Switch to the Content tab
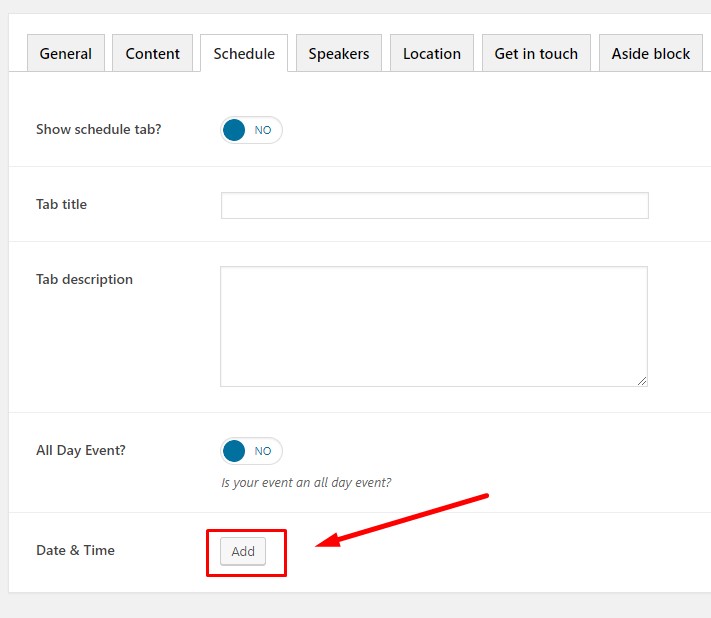The image size is (711, 618). [x=153, y=54]
